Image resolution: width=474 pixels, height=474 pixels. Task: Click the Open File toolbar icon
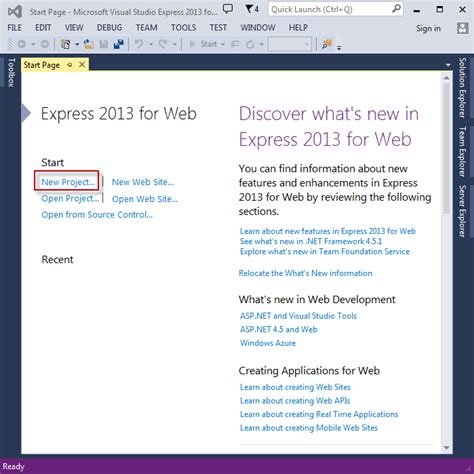(88, 44)
